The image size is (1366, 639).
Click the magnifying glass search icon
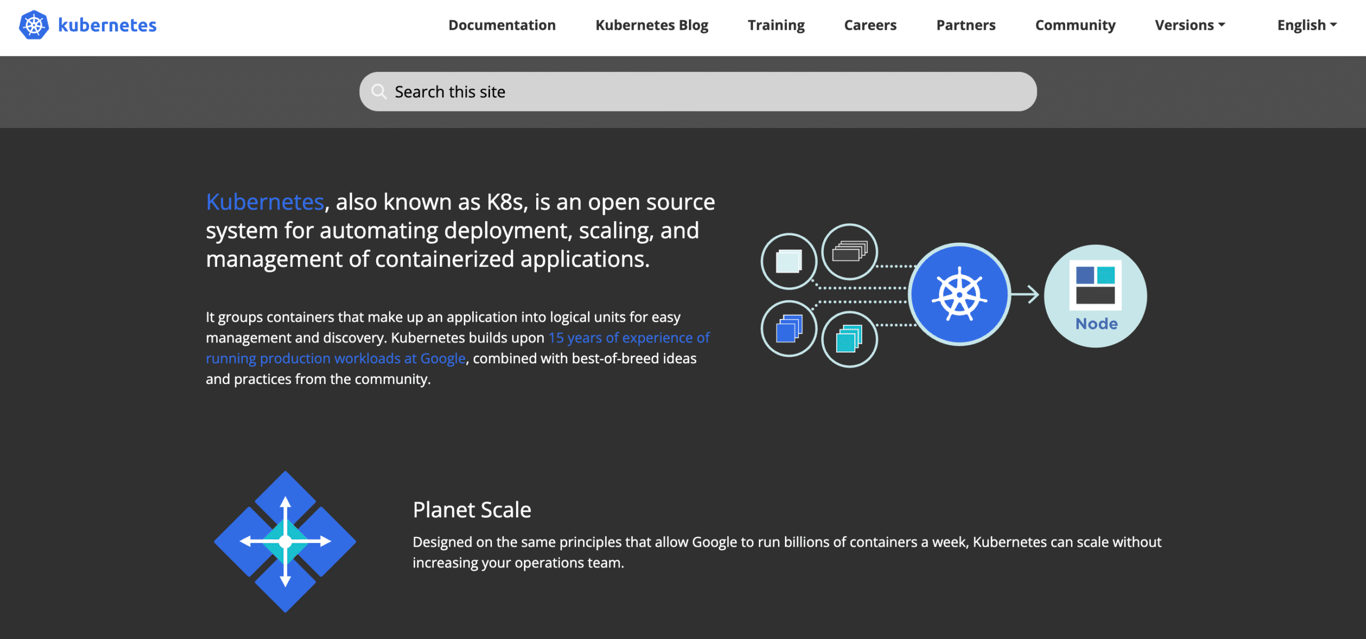pyautogui.click(x=379, y=91)
